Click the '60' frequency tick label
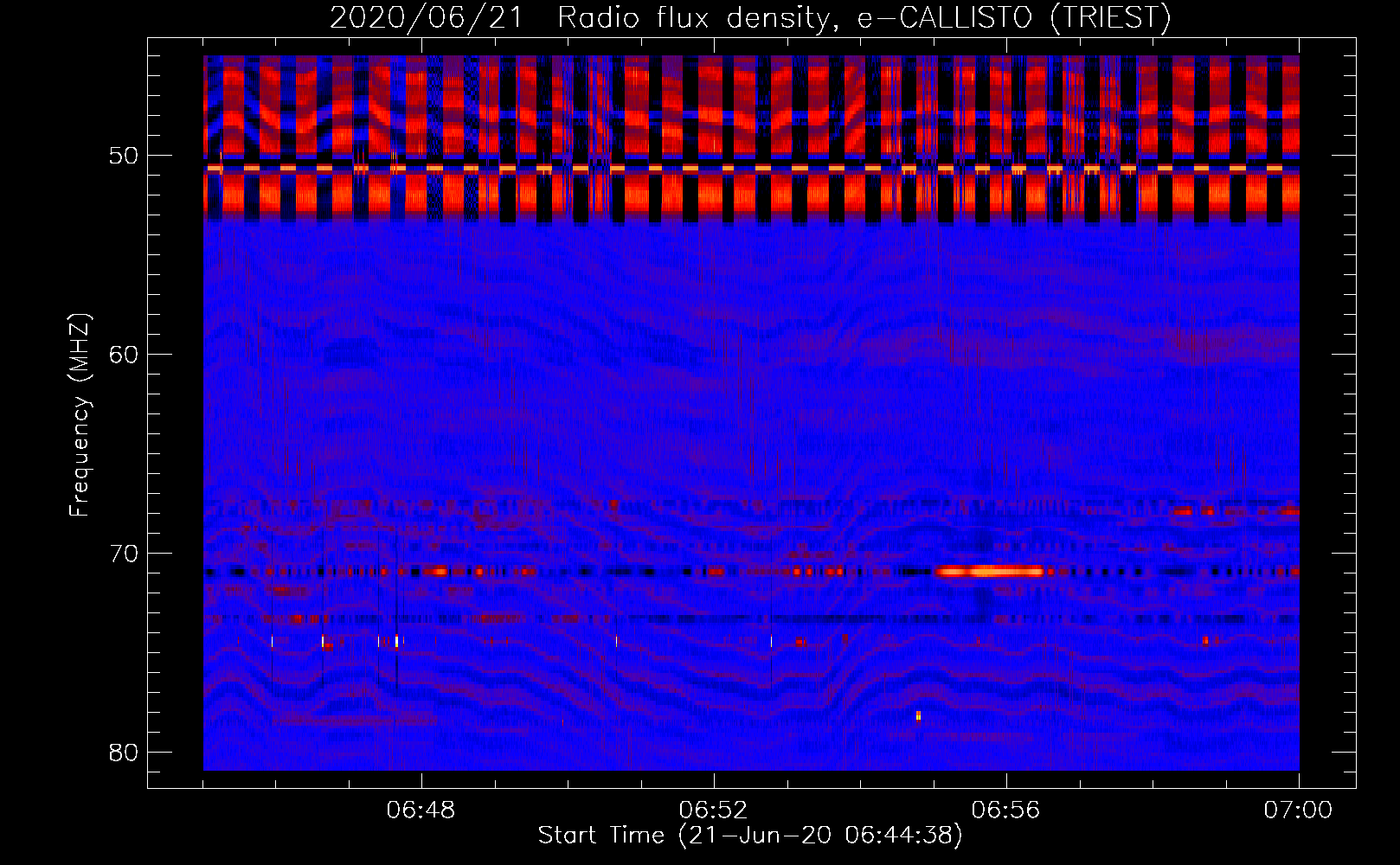Screen dimensions: 1400x865 122,354
